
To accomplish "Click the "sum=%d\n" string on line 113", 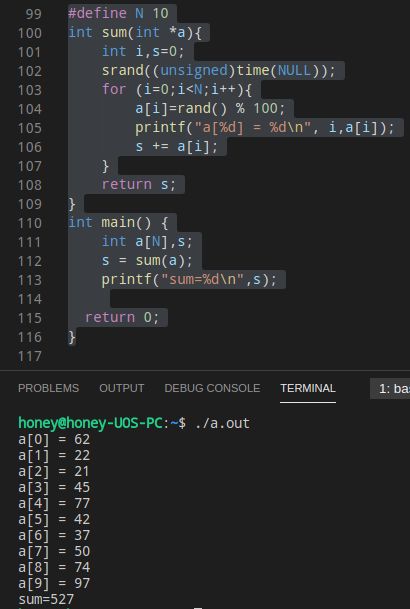I will coord(203,280).
